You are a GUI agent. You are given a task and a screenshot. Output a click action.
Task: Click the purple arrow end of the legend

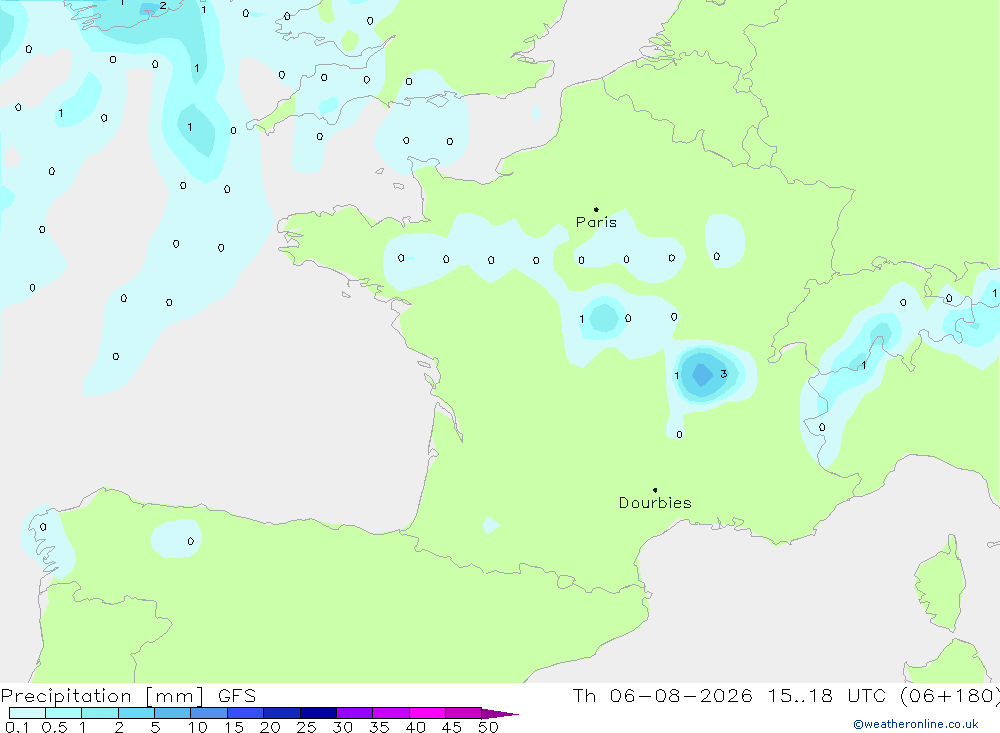tap(500, 713)
